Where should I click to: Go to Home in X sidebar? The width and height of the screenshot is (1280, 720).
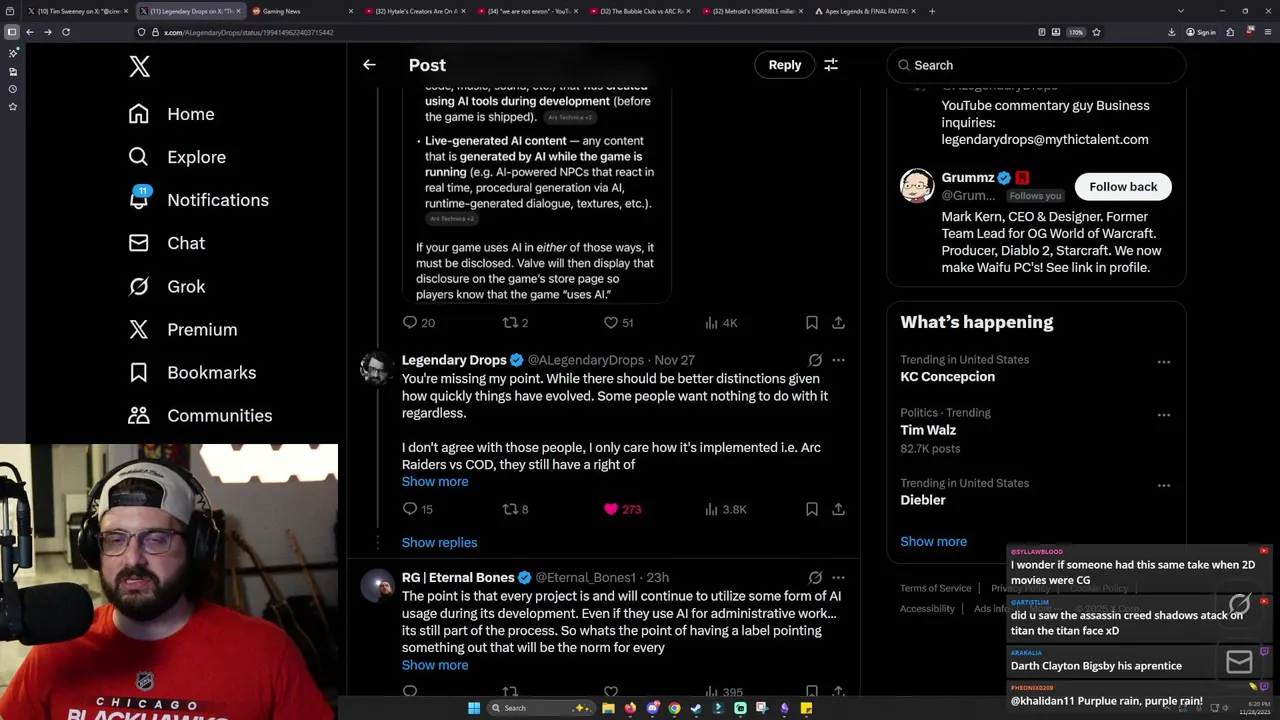coord(171,114)
